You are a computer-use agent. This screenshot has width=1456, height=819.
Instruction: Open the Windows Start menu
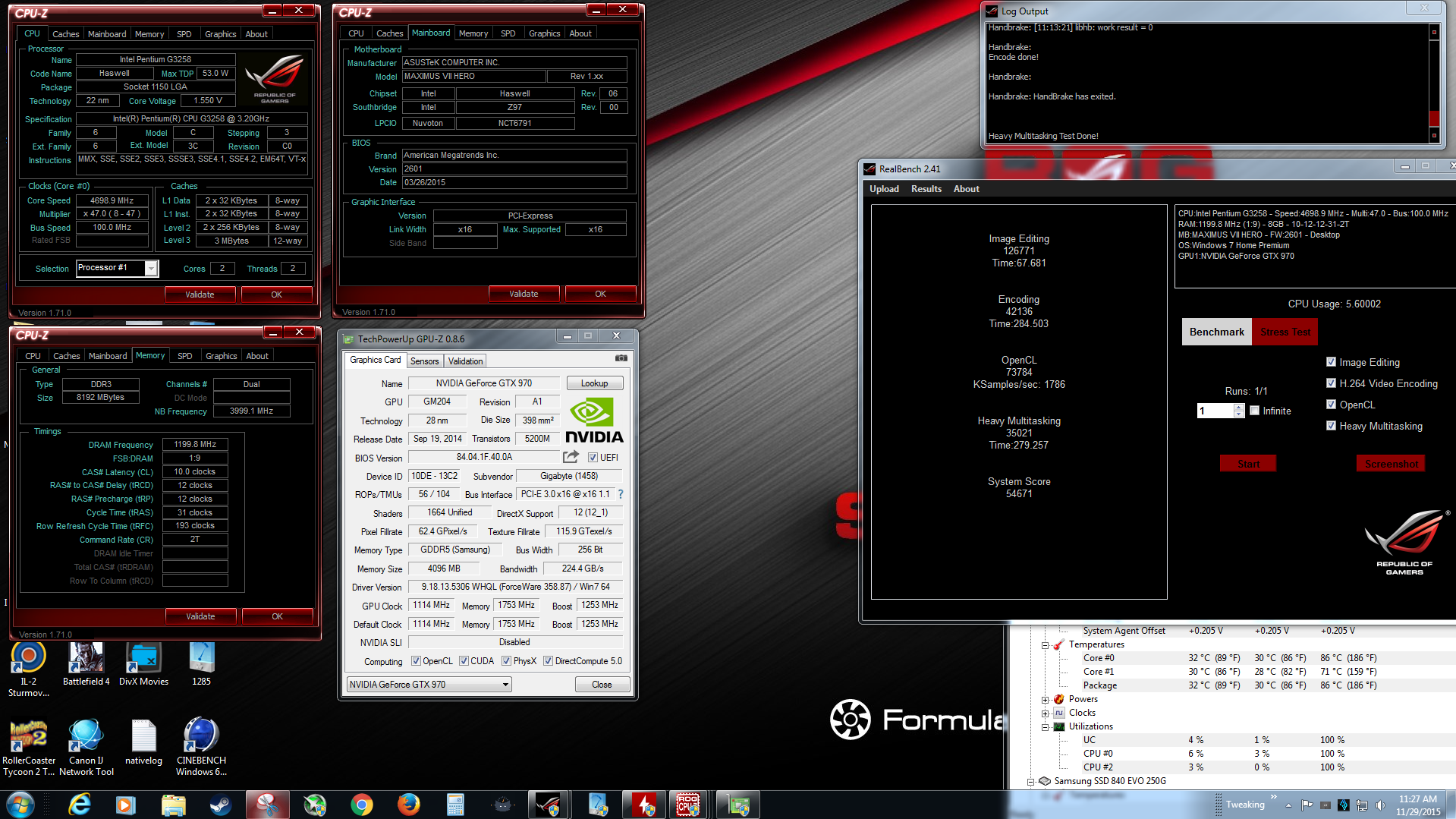[x=20, y=805]
